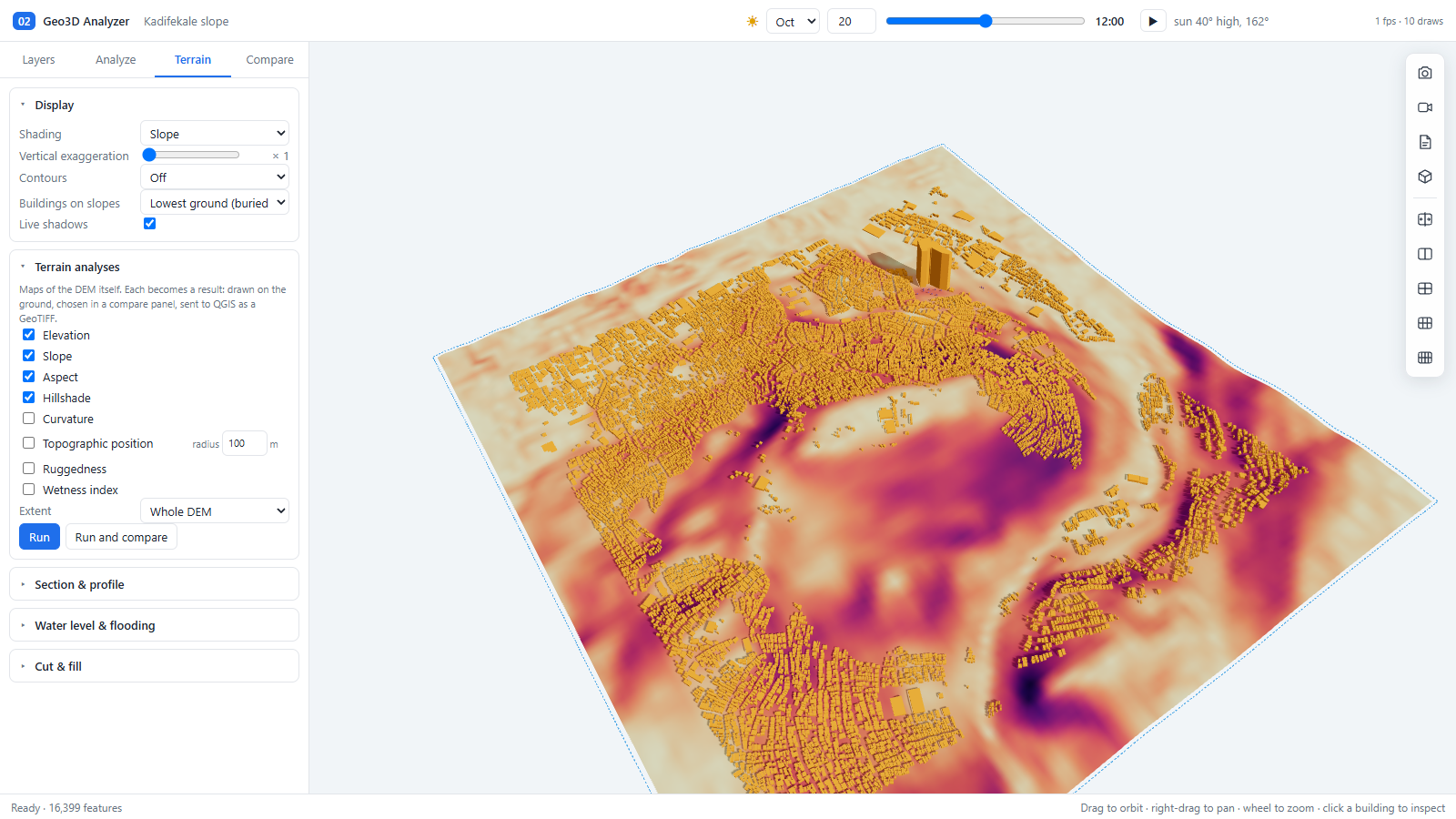Click the blue Run button
Viewport: 1456px width, 819px height.
pyautogui.click(x=39, y=537)
